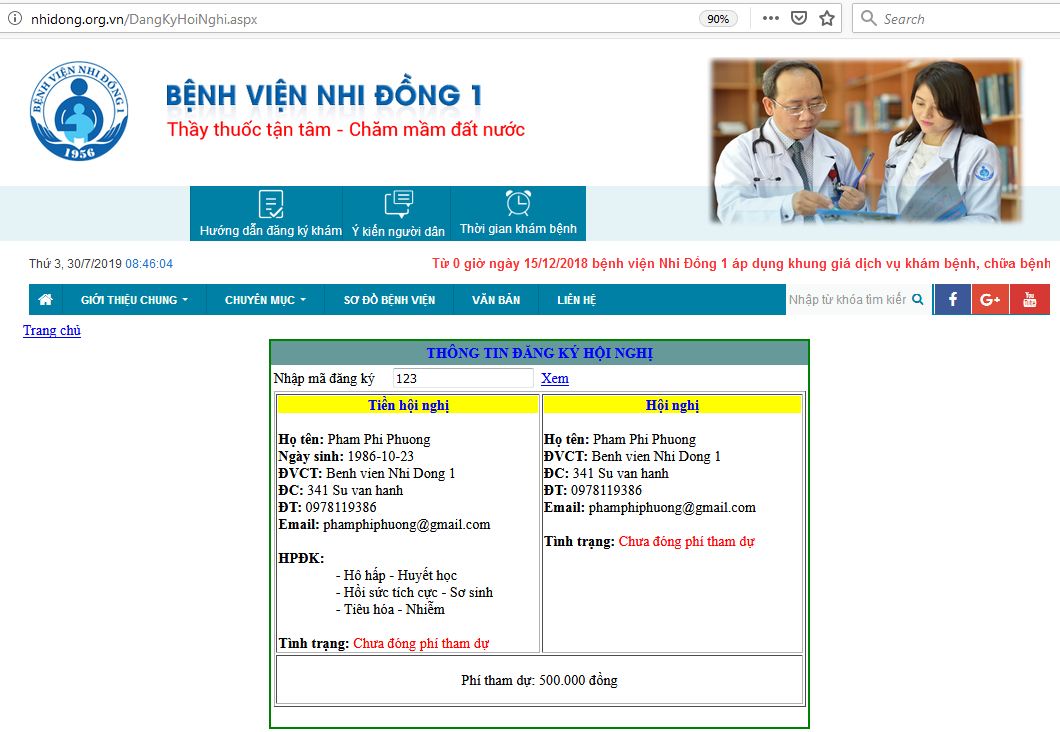Expand the Giới Thiệu Chung menu
Screen dimensions: 1060x732
click(x=135, y=299)
